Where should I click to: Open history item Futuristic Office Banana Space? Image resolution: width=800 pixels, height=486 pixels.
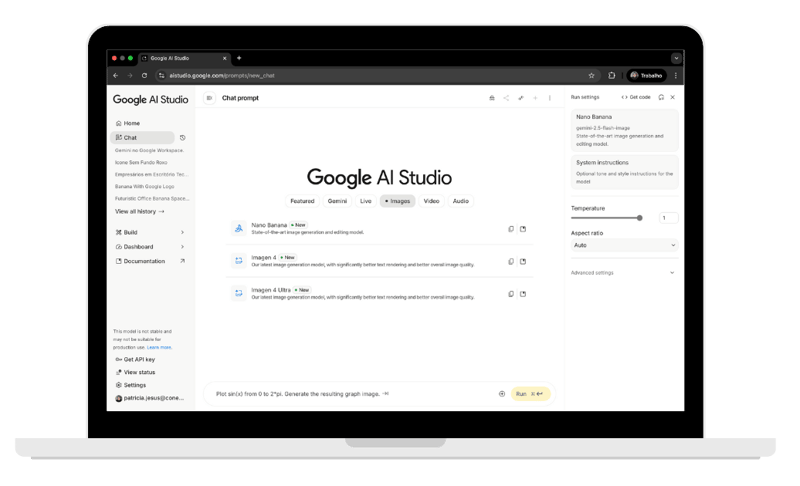(x=152, y=198)
